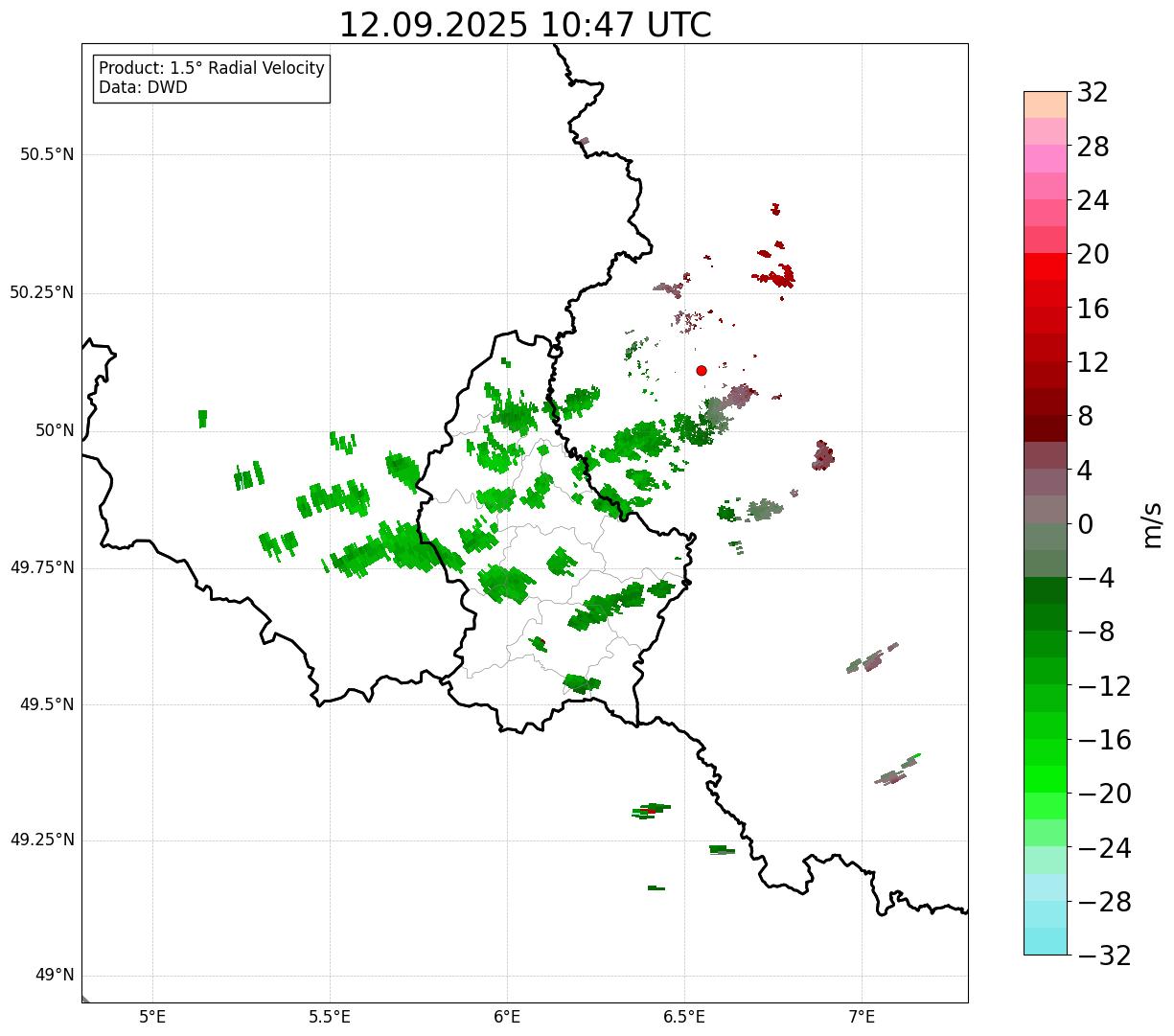Click the 5°E longitude label
This screenshot has height=1036, width=1174.
click(152, 1017)
